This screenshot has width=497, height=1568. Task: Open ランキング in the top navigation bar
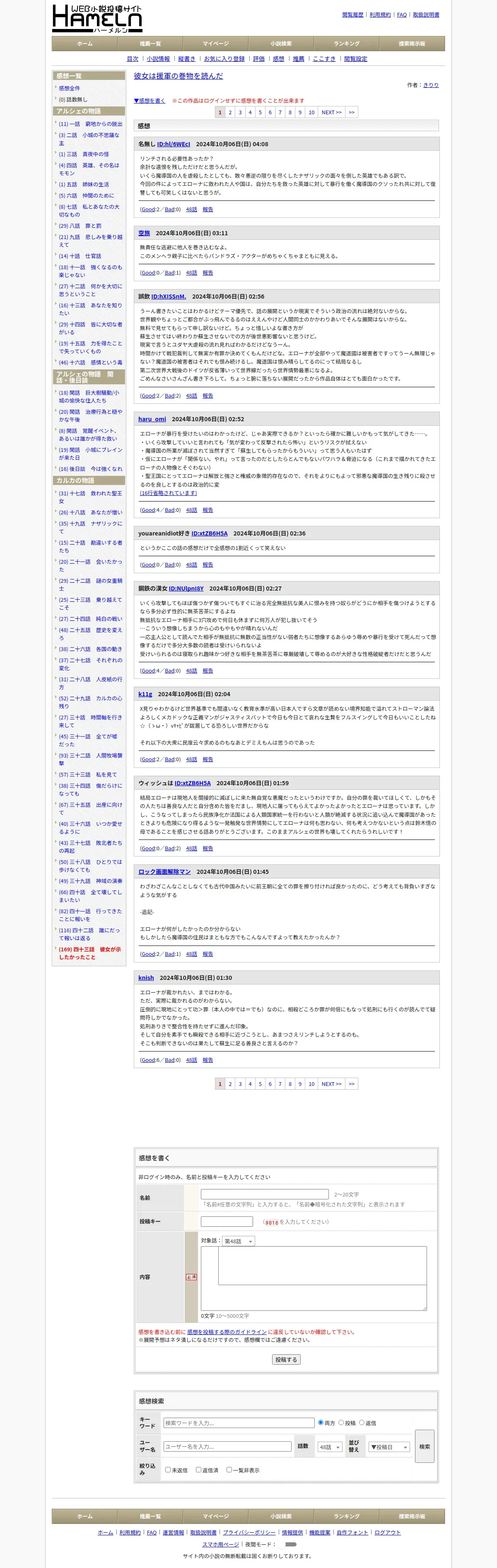(347, 44)
